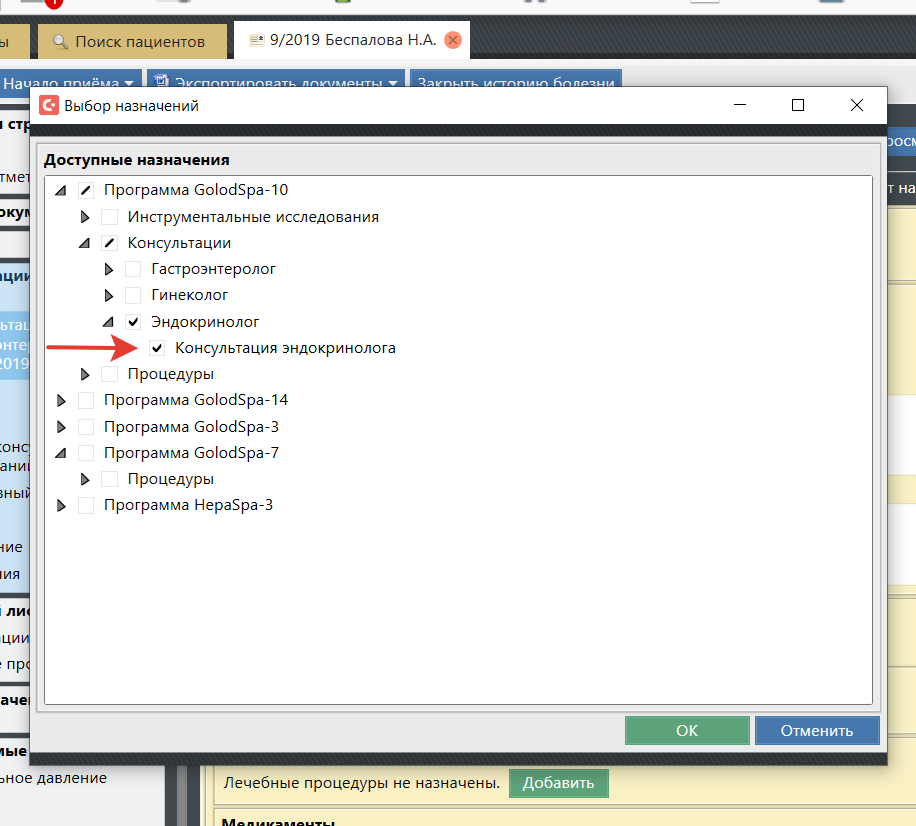The height and width of the screenshot is (826, 916).
Task: Maximize the Выбор назначений dialog
Action: pos(797,105)
